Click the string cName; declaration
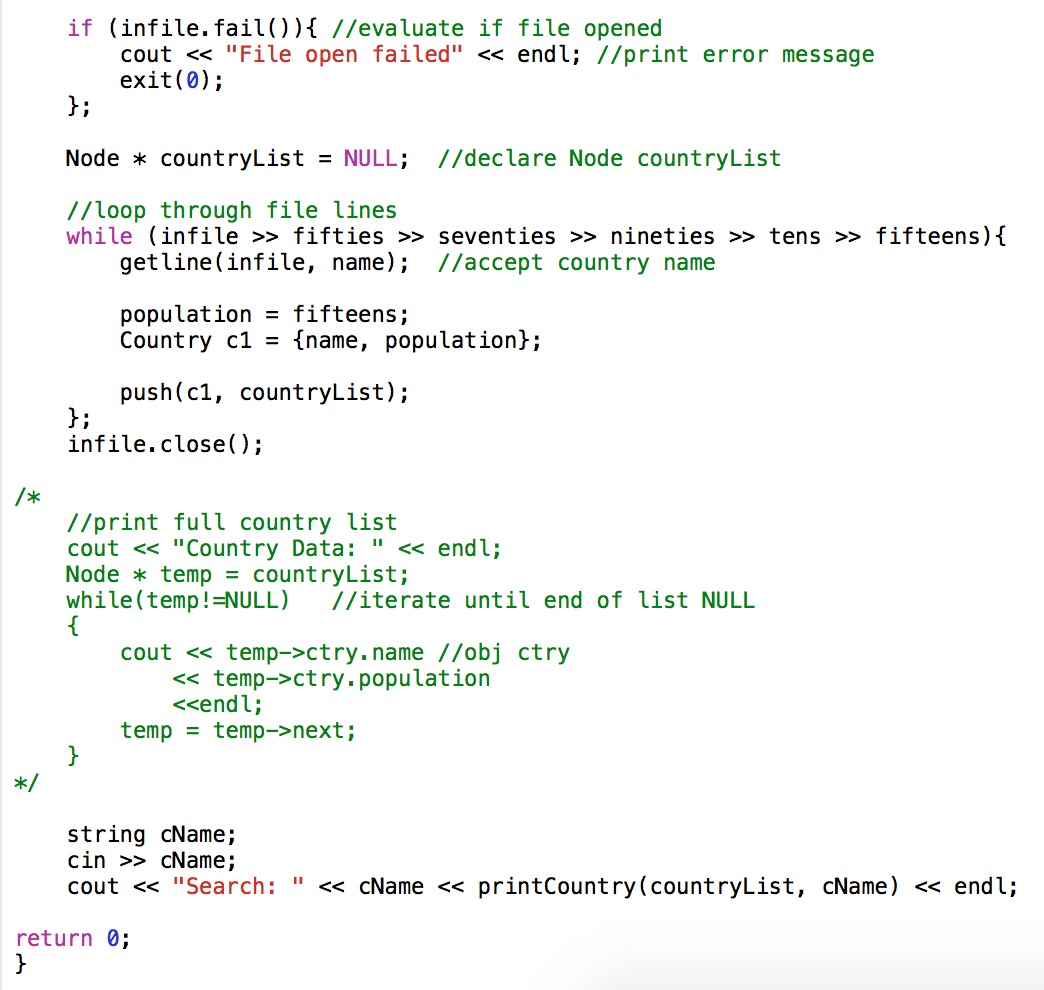1044x990 pixels. pyautogui.click(x=152, y=834)
